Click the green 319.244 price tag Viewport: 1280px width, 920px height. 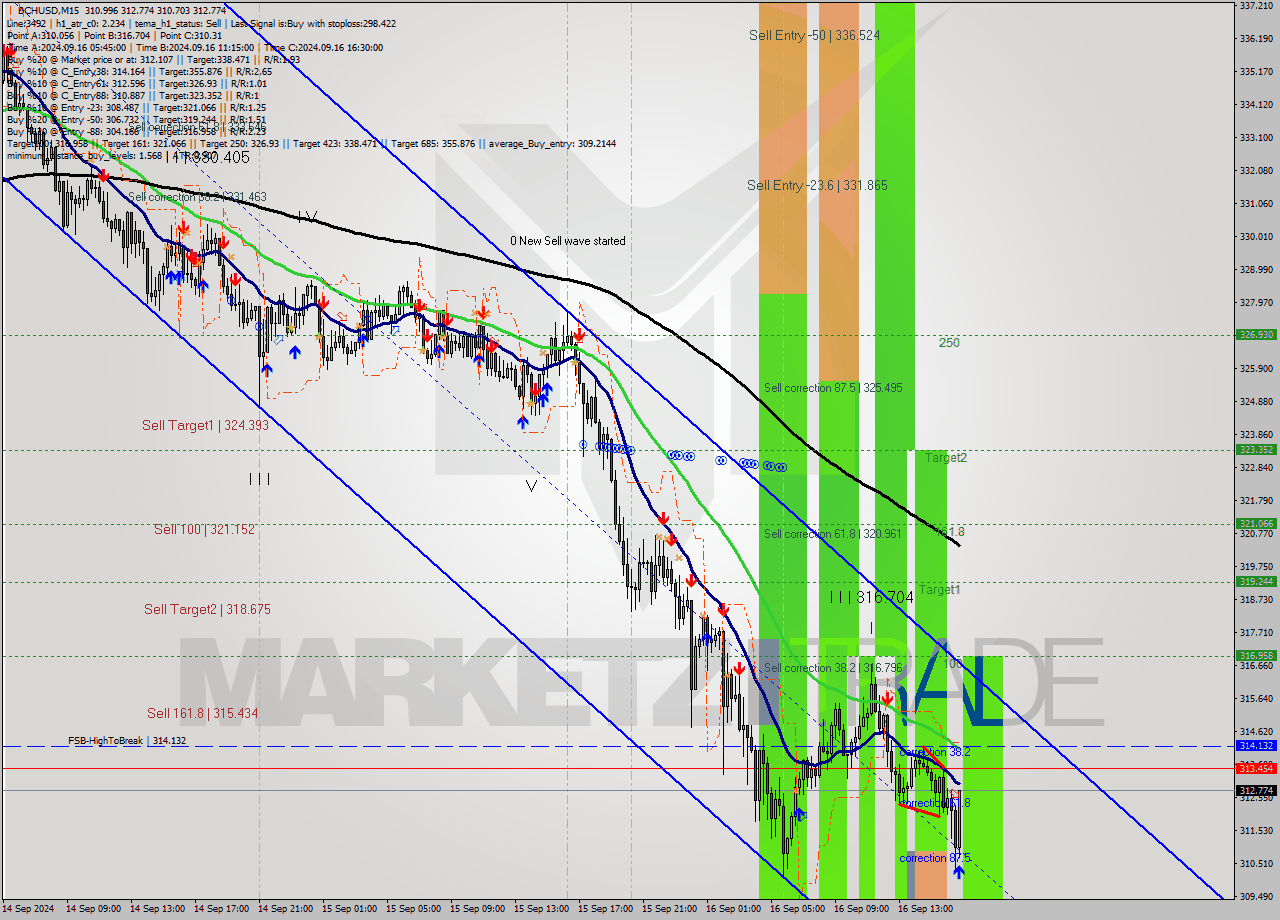(1256, 581)
